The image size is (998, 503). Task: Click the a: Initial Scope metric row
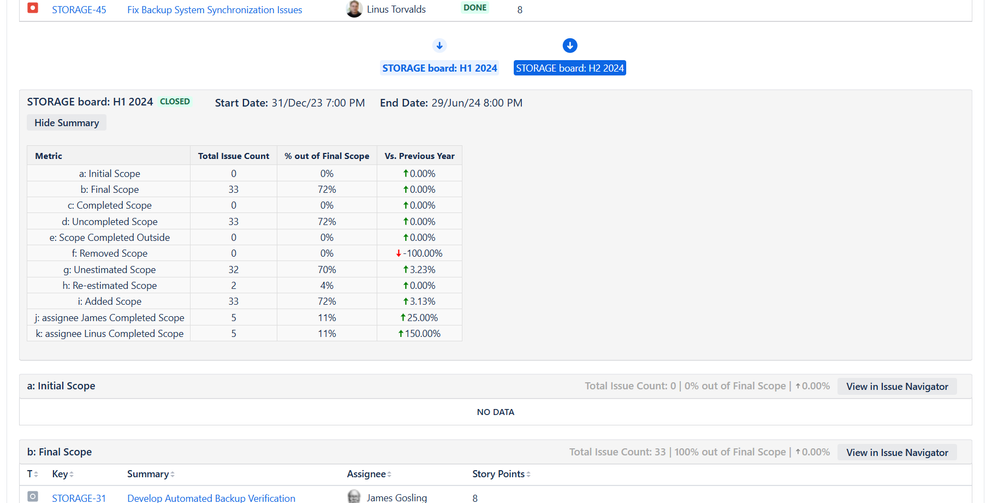click(x=244, y=173)
